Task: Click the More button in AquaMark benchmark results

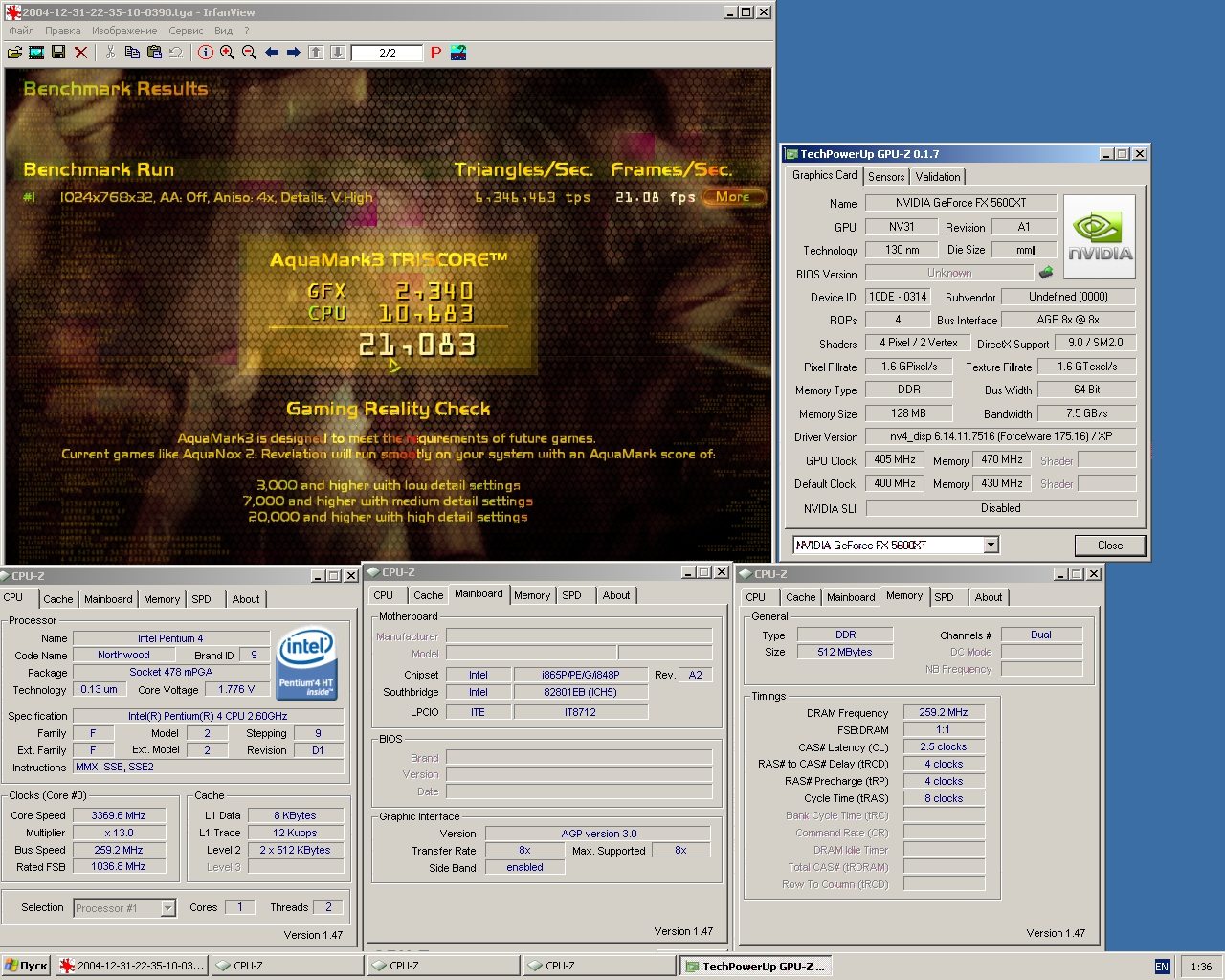Action: click(734, 197)
